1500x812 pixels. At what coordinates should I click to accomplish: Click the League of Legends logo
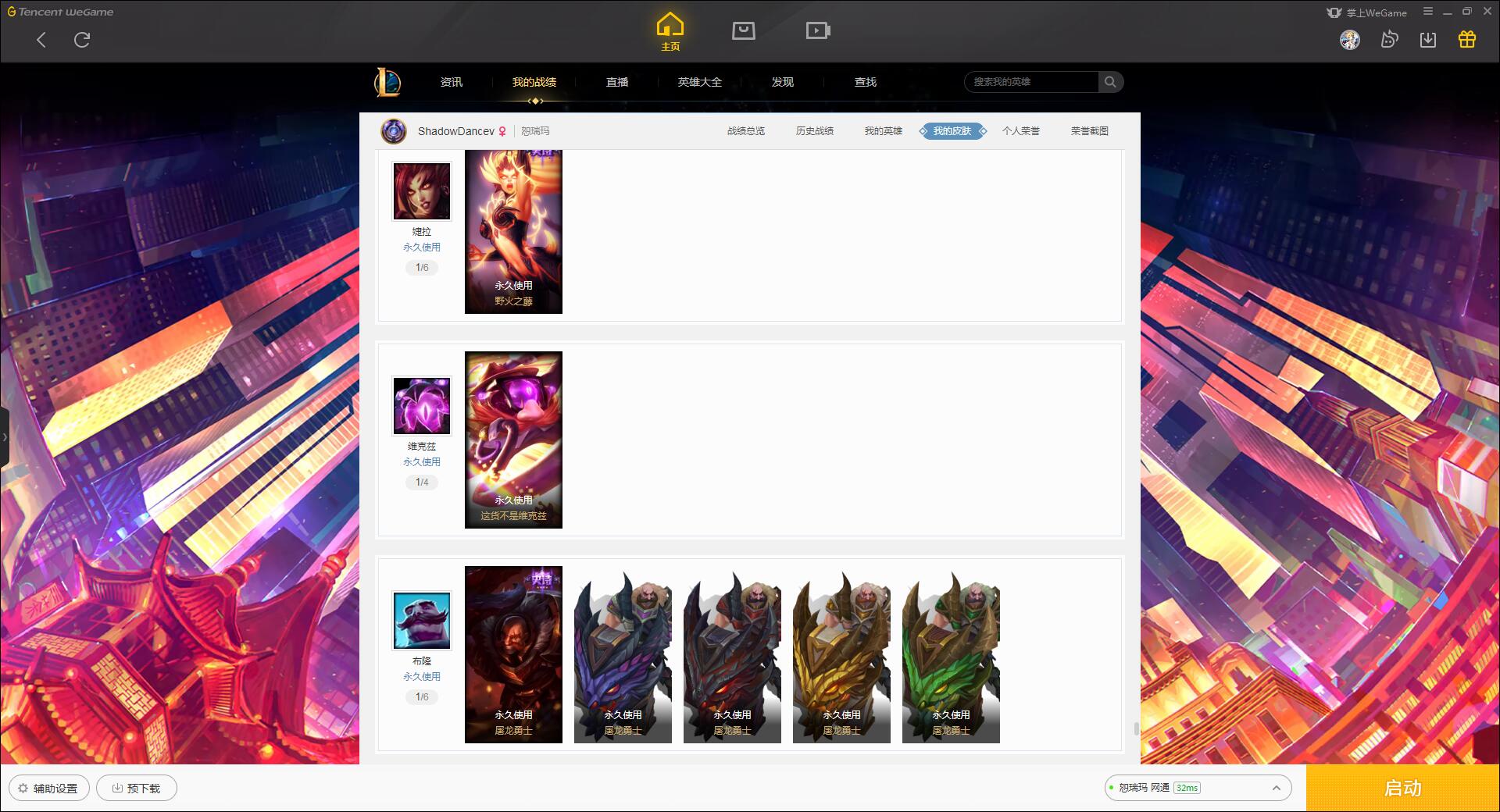[387, 82]
